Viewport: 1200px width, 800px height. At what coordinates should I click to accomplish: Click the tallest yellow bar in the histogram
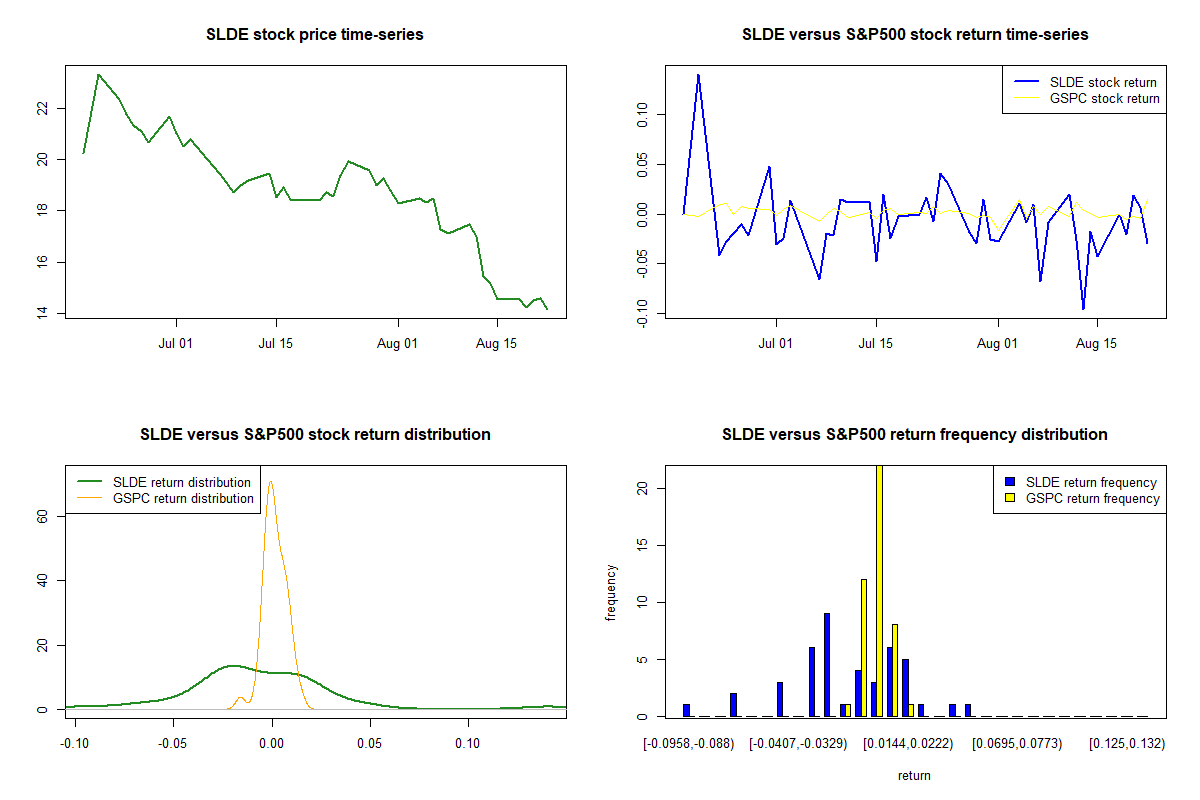pyautogui.click(x=879, y=590)
